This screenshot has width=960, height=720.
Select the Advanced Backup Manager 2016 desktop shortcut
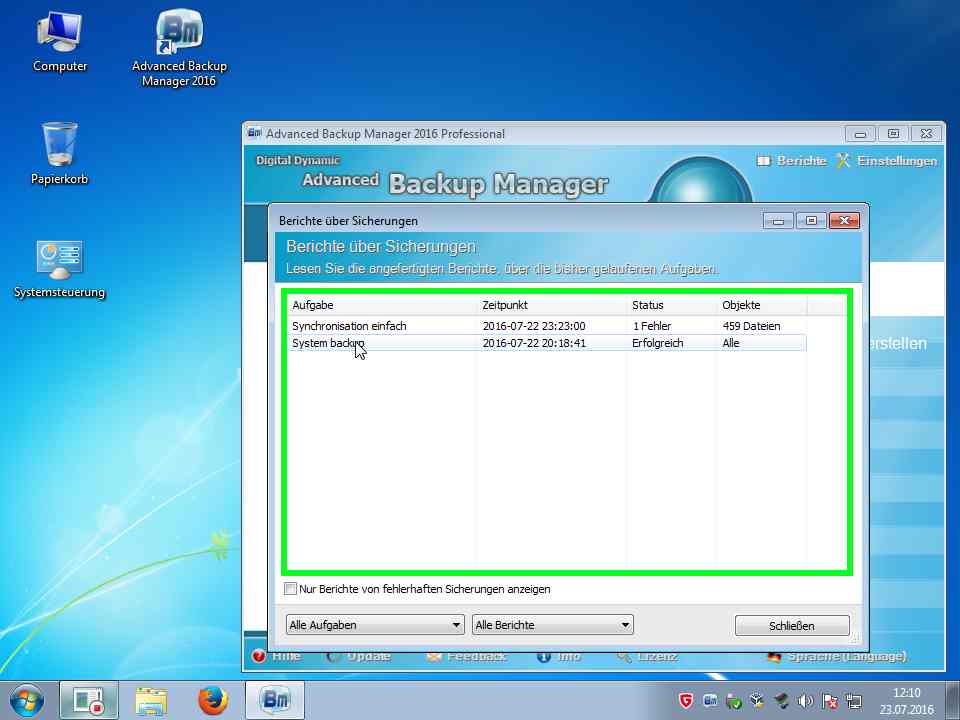click(179, 49)
